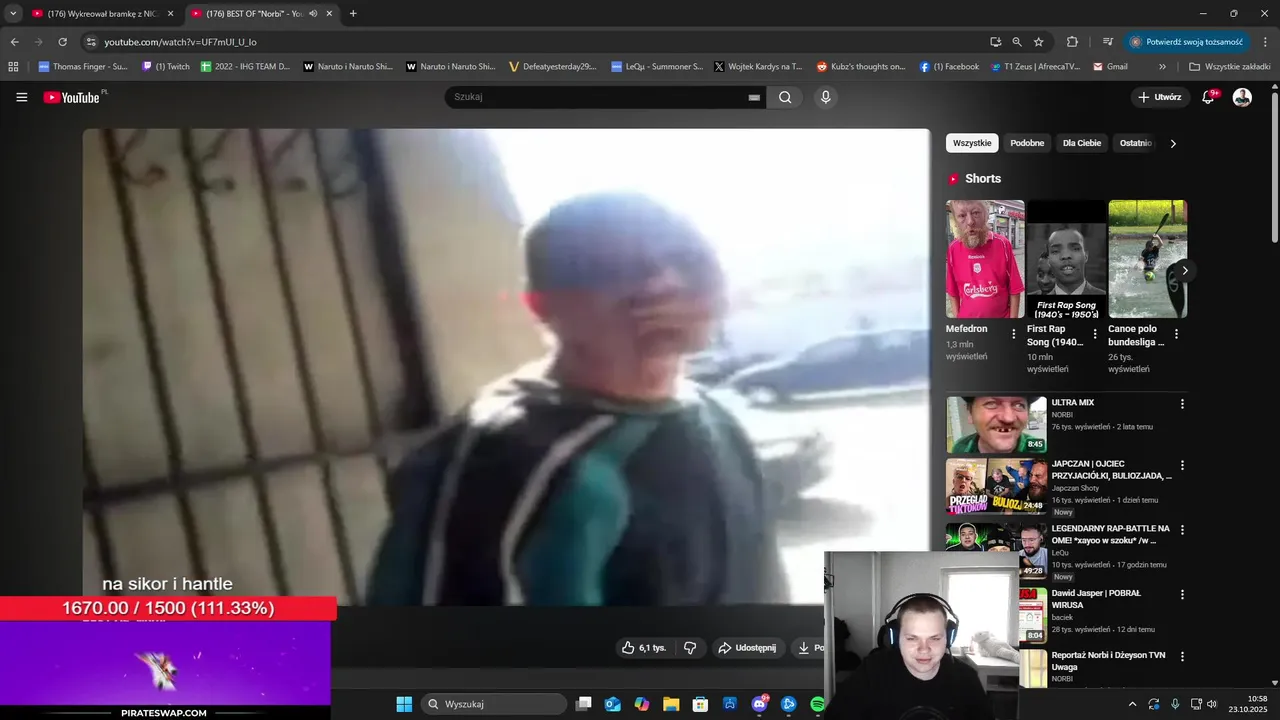Open YouTube notifications bell
This screenshot has height=720, width=1280.
(x=1209, y=97)
